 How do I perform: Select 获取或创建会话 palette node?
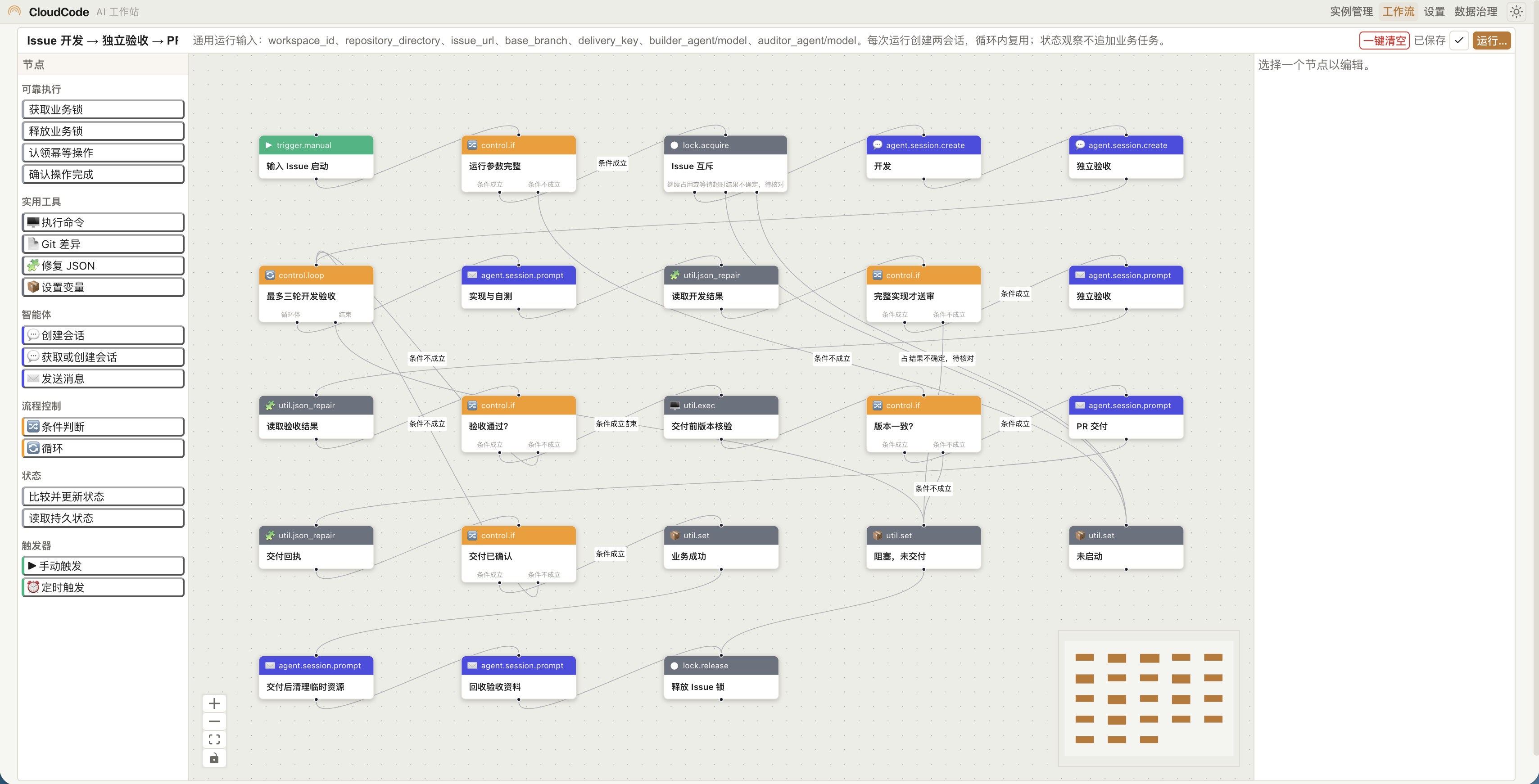pos(103,356)
